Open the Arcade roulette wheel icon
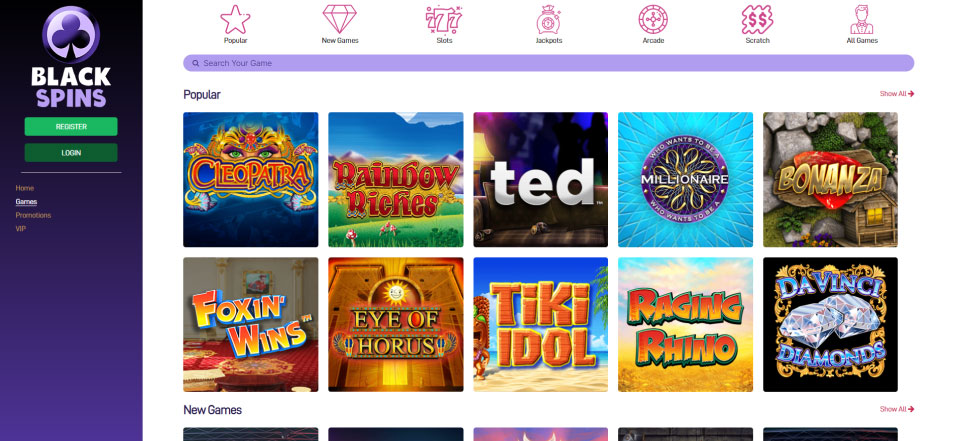 pos(653,19)
